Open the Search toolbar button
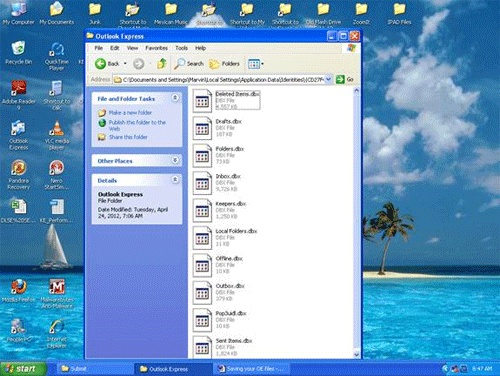Image resolution: width=500 pixels, height=376 pixels. tap(189, 63)
